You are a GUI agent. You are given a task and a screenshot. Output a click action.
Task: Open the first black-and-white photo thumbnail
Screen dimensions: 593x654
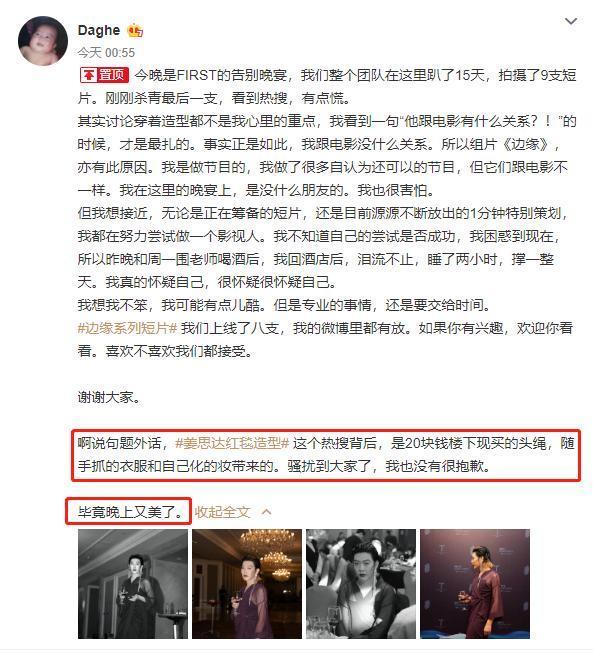coord(133,584)
